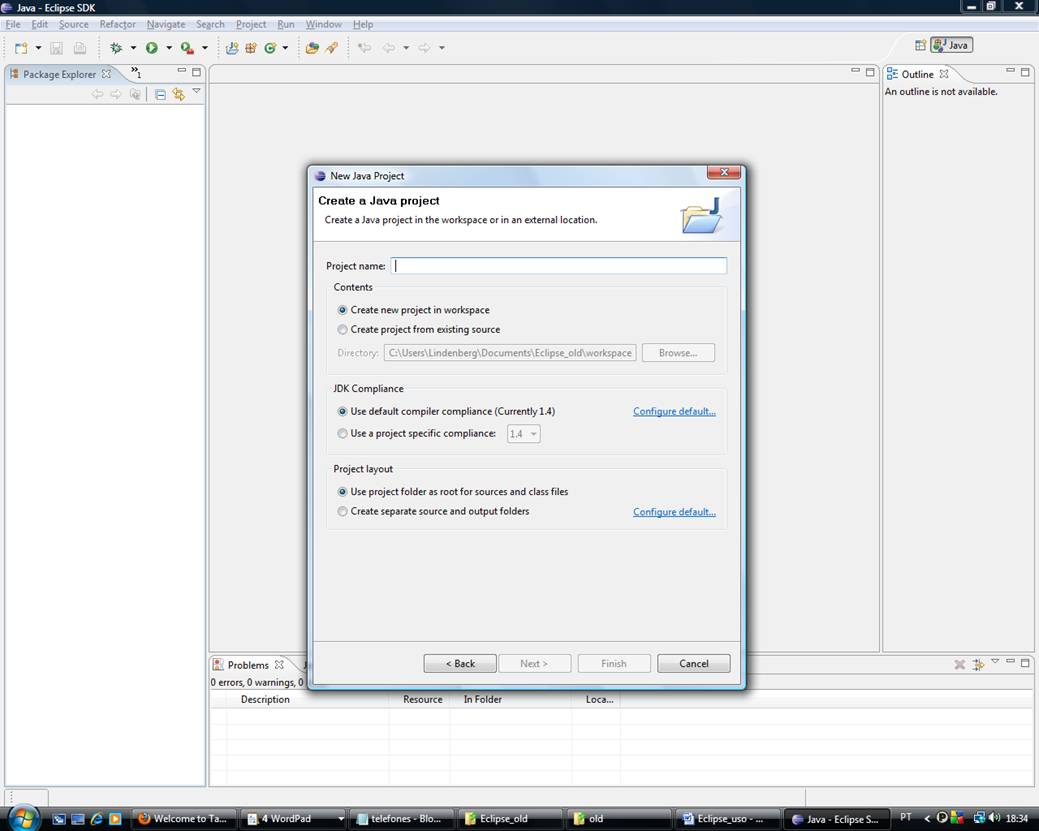Click the Search flashlight toolbar icon

tap(332, 48)
